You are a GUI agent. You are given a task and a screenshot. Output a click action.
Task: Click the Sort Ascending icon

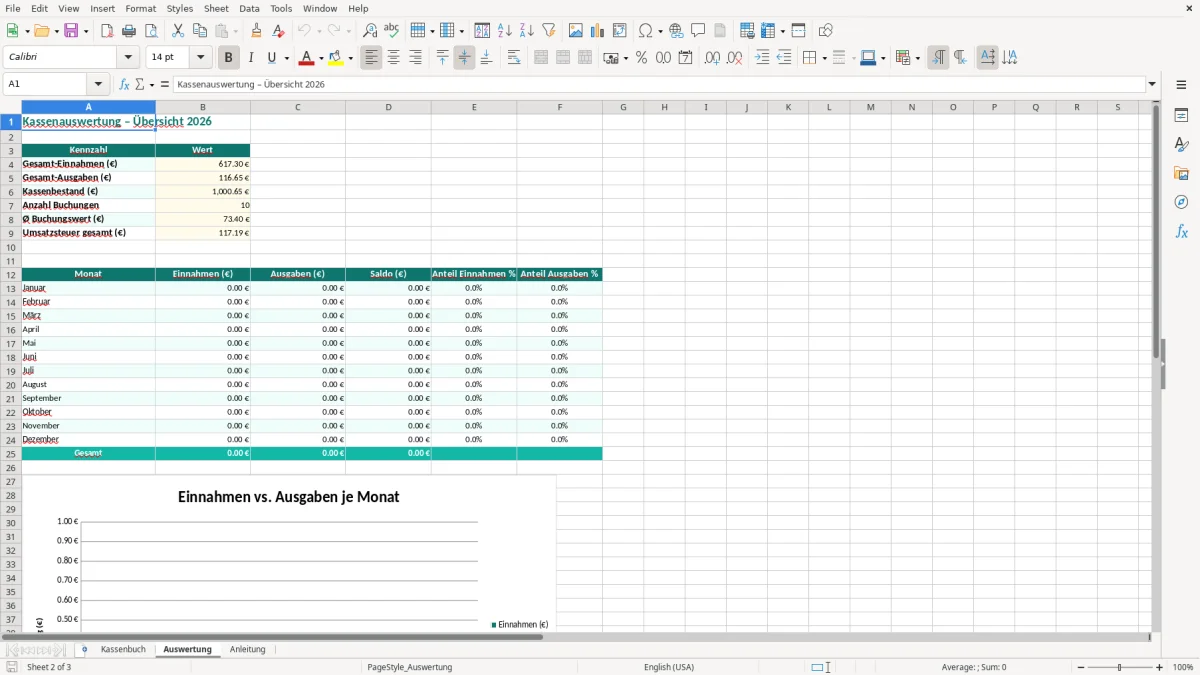click(505, 31)
